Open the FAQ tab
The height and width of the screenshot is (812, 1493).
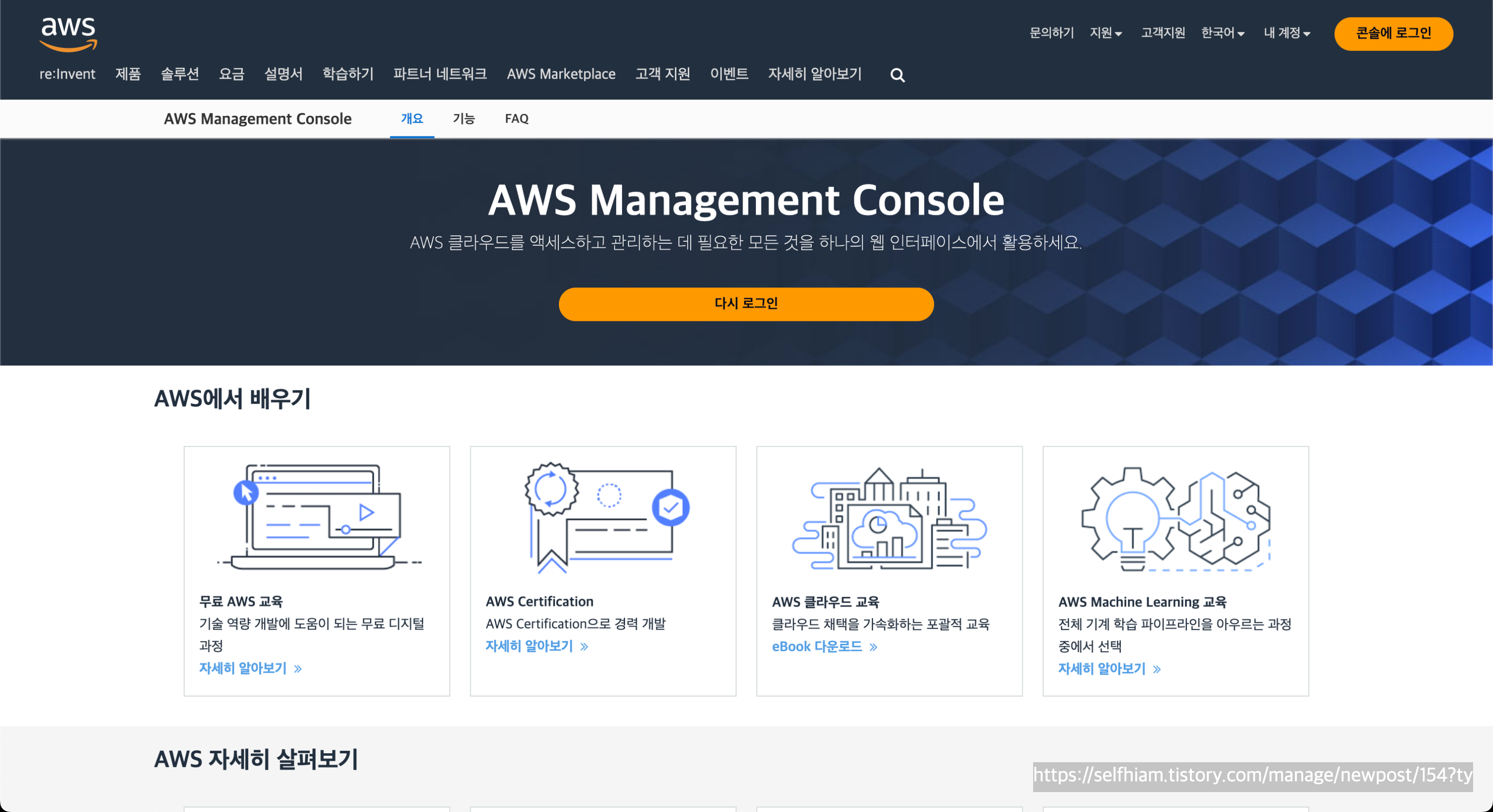(x=517, y=119)
